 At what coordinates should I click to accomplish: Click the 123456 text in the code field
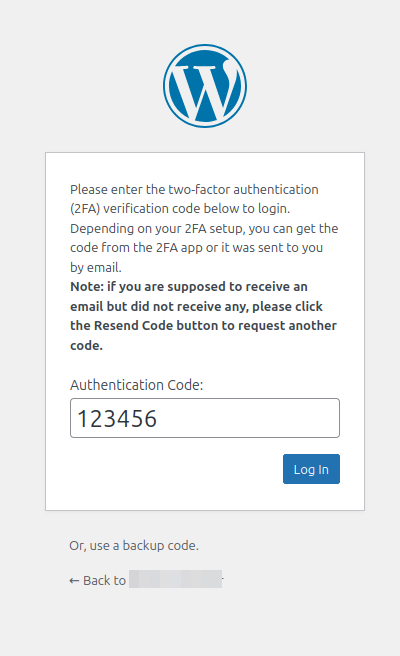pos(117,418)
